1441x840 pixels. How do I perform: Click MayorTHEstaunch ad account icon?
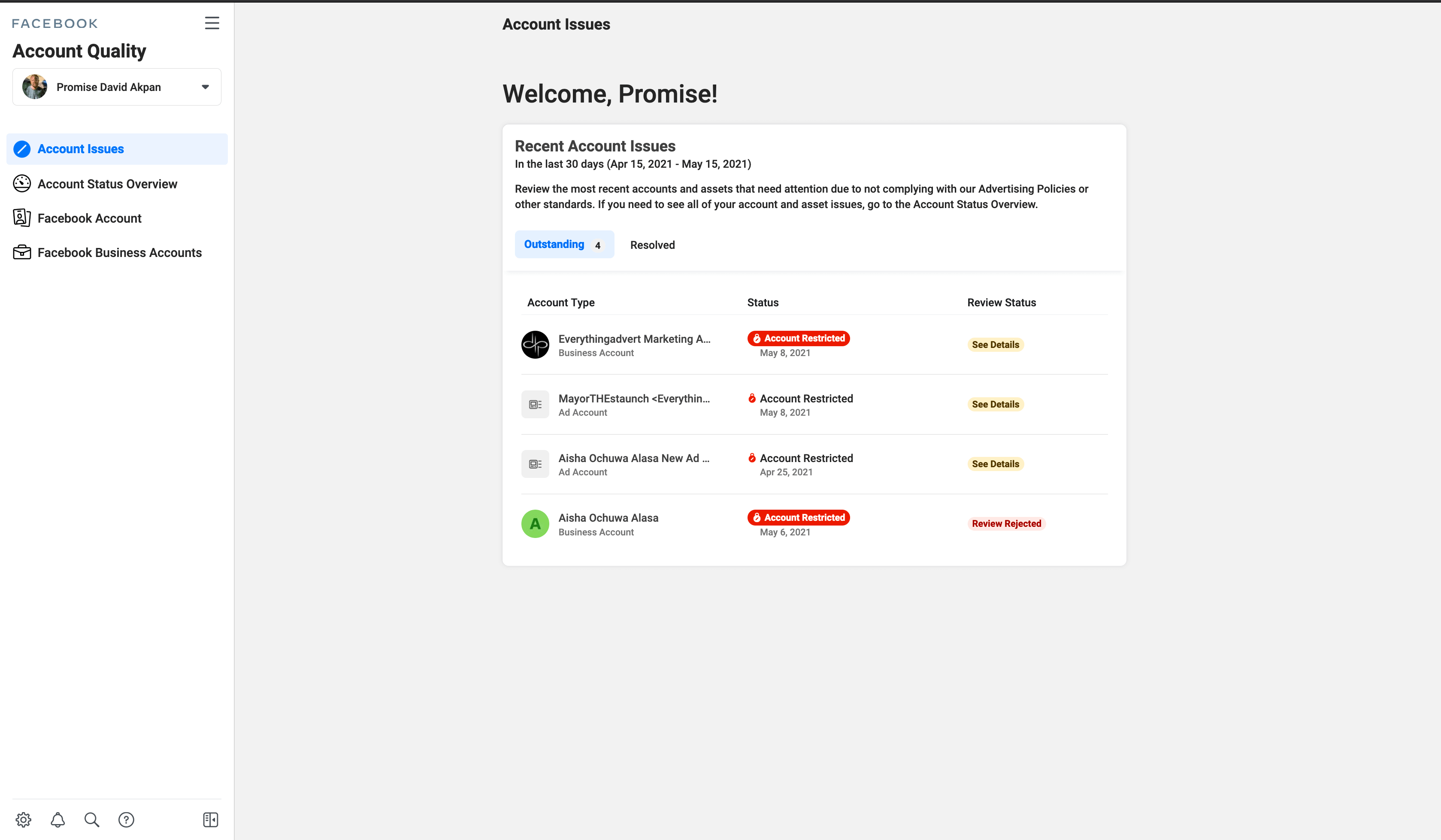coord(535,404)
